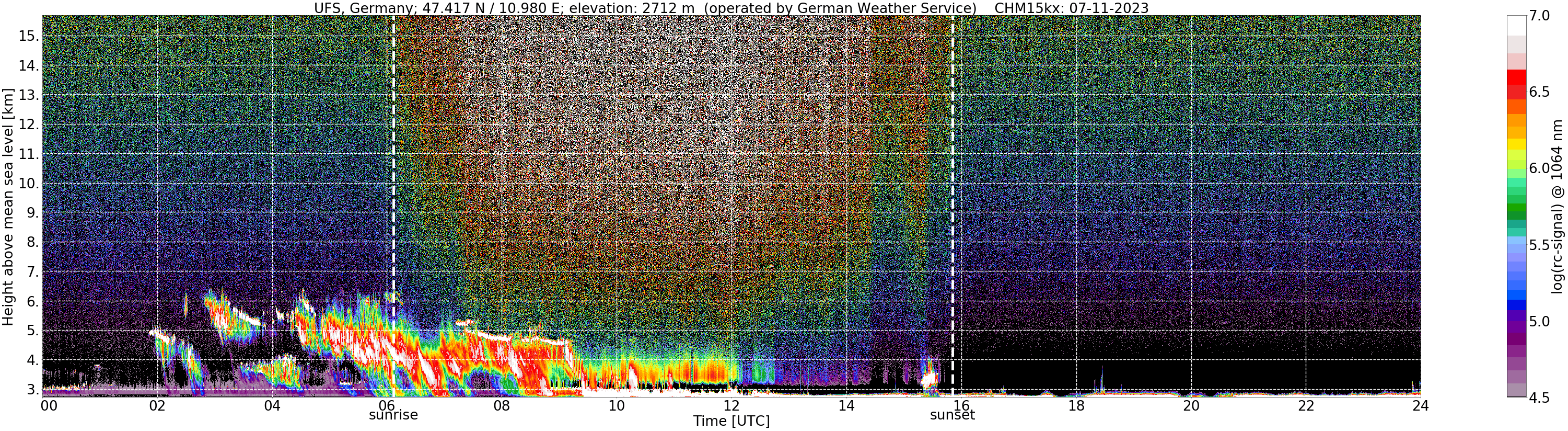Screen dimensions: 1568x431
Task: Click the 'Time [UTC]' axis label
Action: click(731, 421)
